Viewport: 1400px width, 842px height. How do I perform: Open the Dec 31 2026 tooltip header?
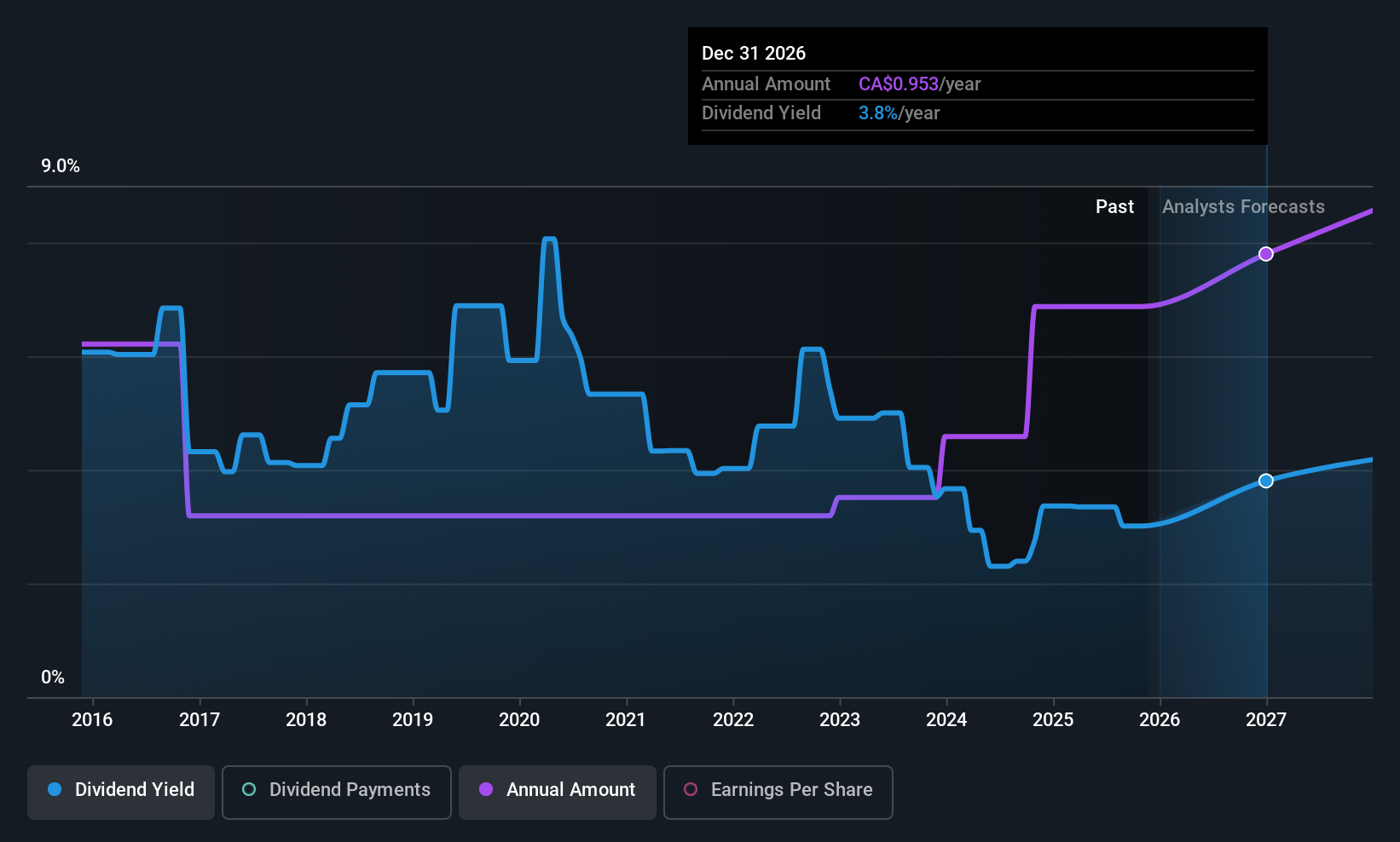click(754, 53)
